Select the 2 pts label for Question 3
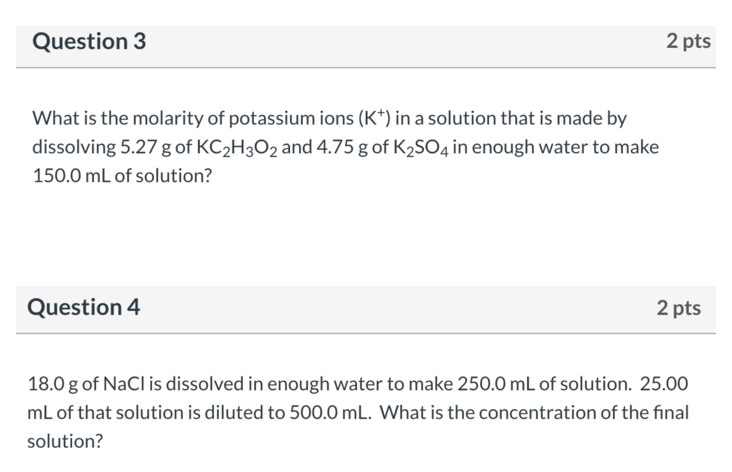Image resolution: width=732 pixels, height=472 pixels. pyautogui.click(x=689, y=42)
